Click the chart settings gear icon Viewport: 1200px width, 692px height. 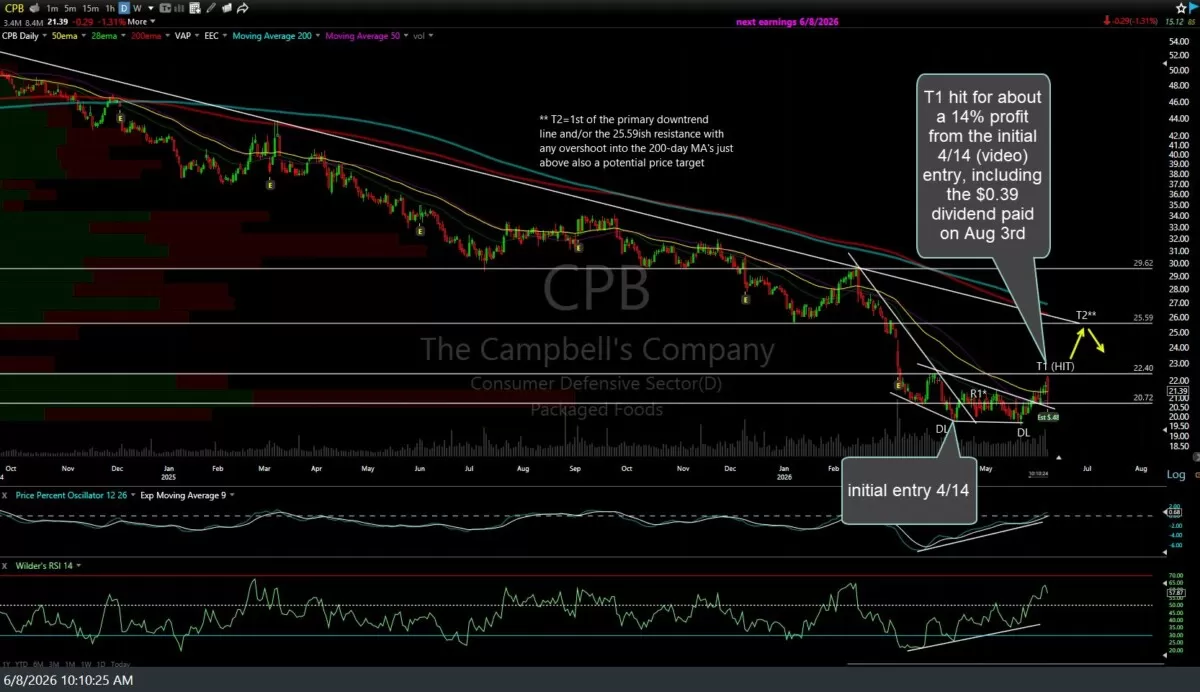(1196, 475)
